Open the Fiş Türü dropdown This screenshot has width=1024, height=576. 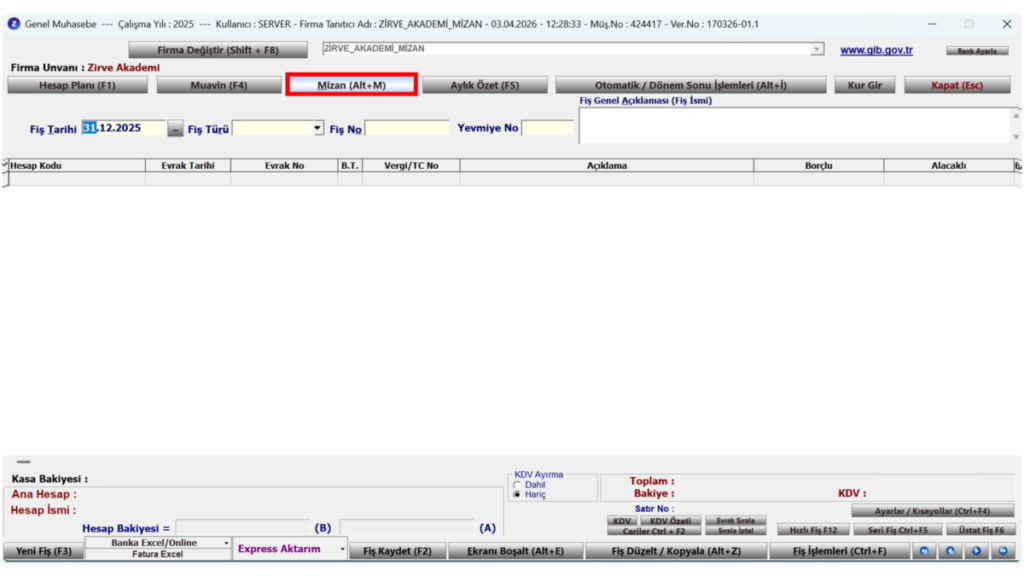pyautogui.click(x=317, y=128)
